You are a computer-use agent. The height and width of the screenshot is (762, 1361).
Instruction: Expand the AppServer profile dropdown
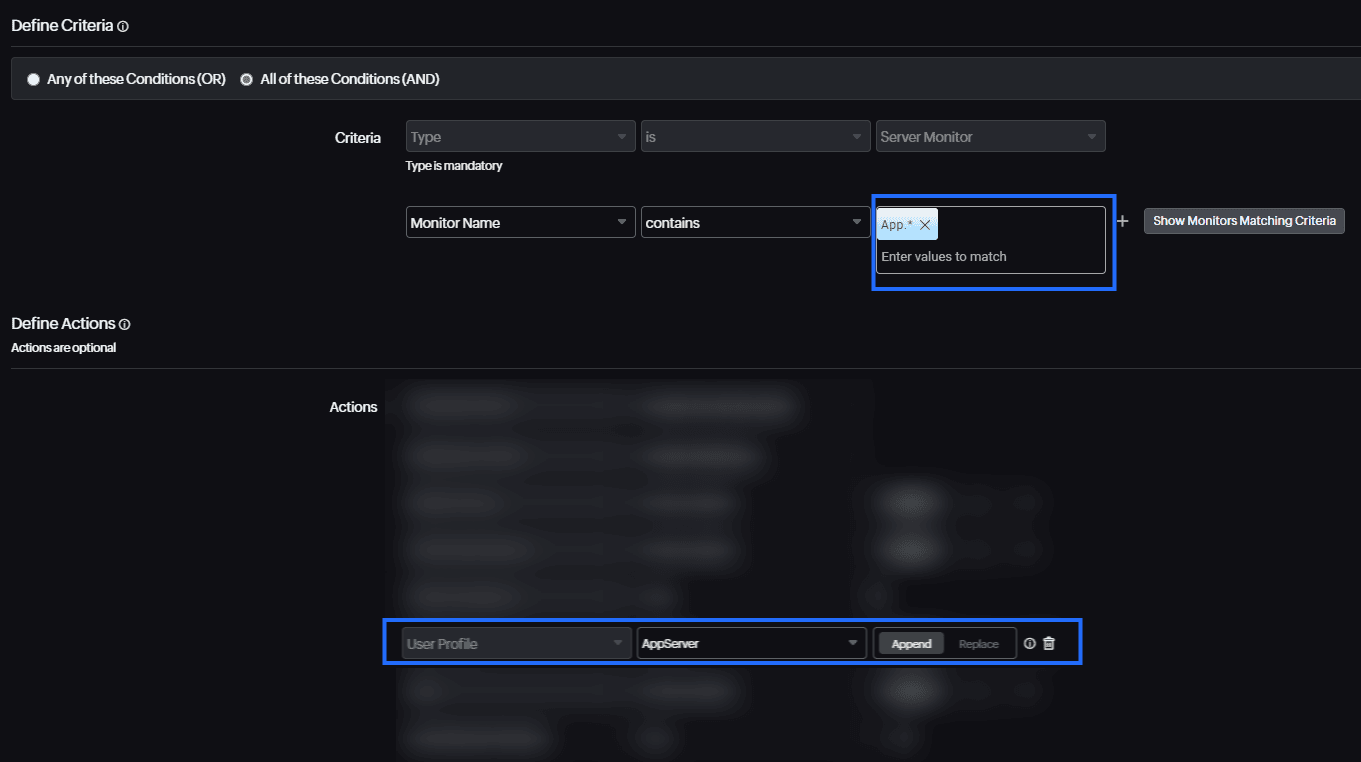[750, 644]
